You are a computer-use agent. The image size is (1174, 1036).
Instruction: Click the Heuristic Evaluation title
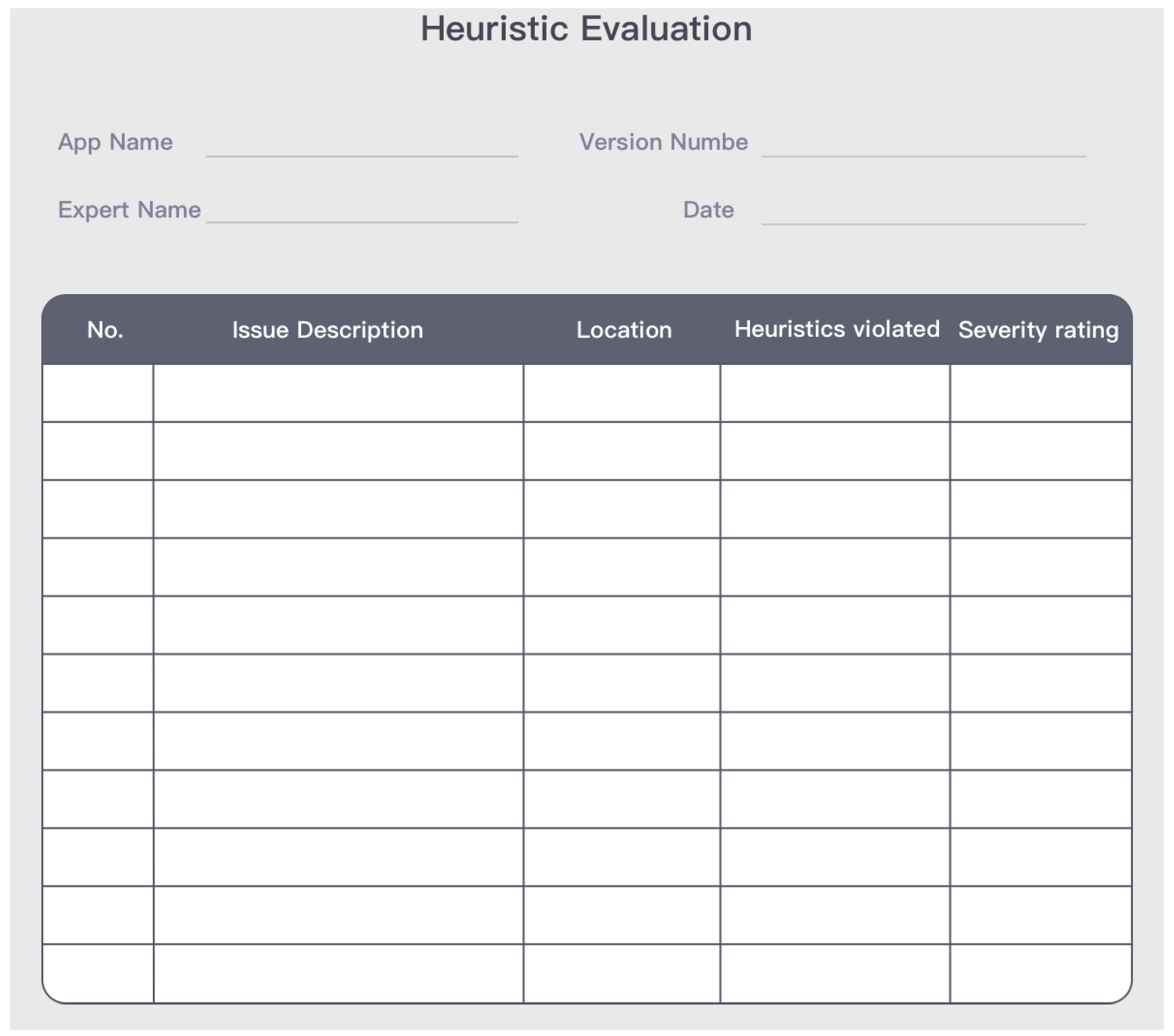click(586, 28)
